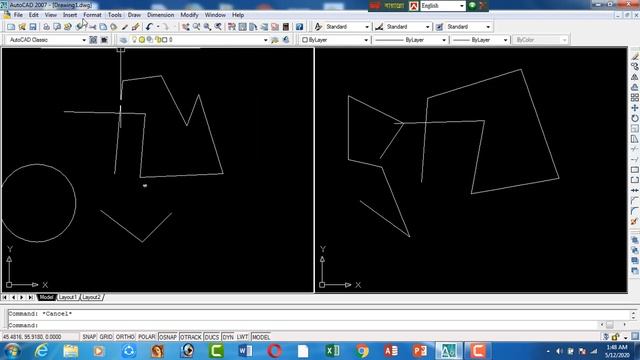This screenshot has height=360, width=640.
Task: Open the English language dropdown
Action: 462,6
